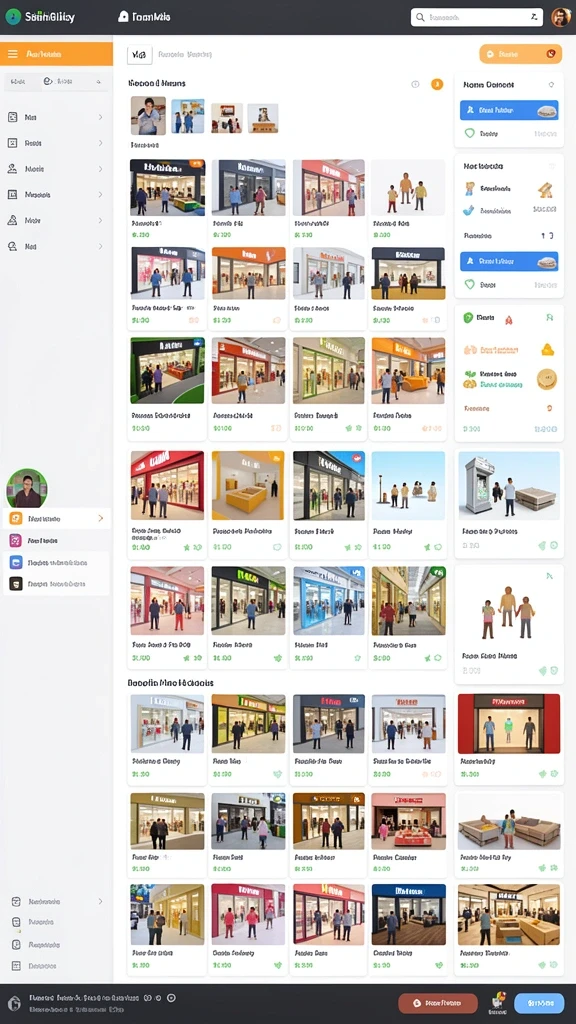Click the magnifier-style icon in the sixth sidebar row
Screen dimensions: 576x1024
click(x=12, y=247)
